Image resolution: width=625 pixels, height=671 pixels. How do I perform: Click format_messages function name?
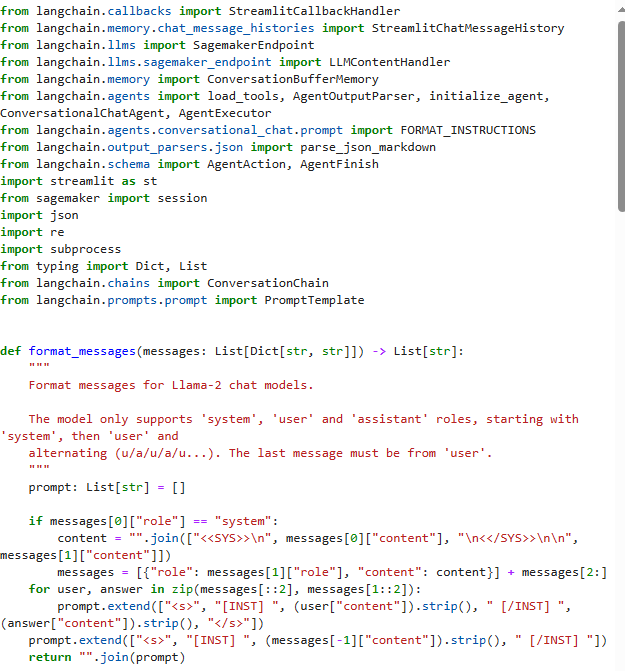pyautogui.click(x=82, y=351)
